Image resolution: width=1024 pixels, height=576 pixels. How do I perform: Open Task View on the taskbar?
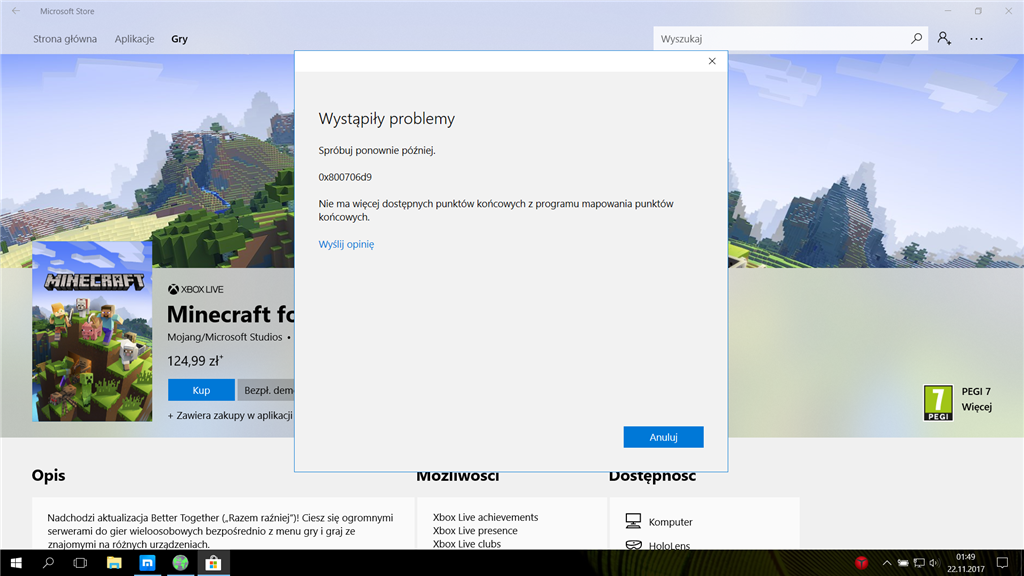tap(80, 562)
